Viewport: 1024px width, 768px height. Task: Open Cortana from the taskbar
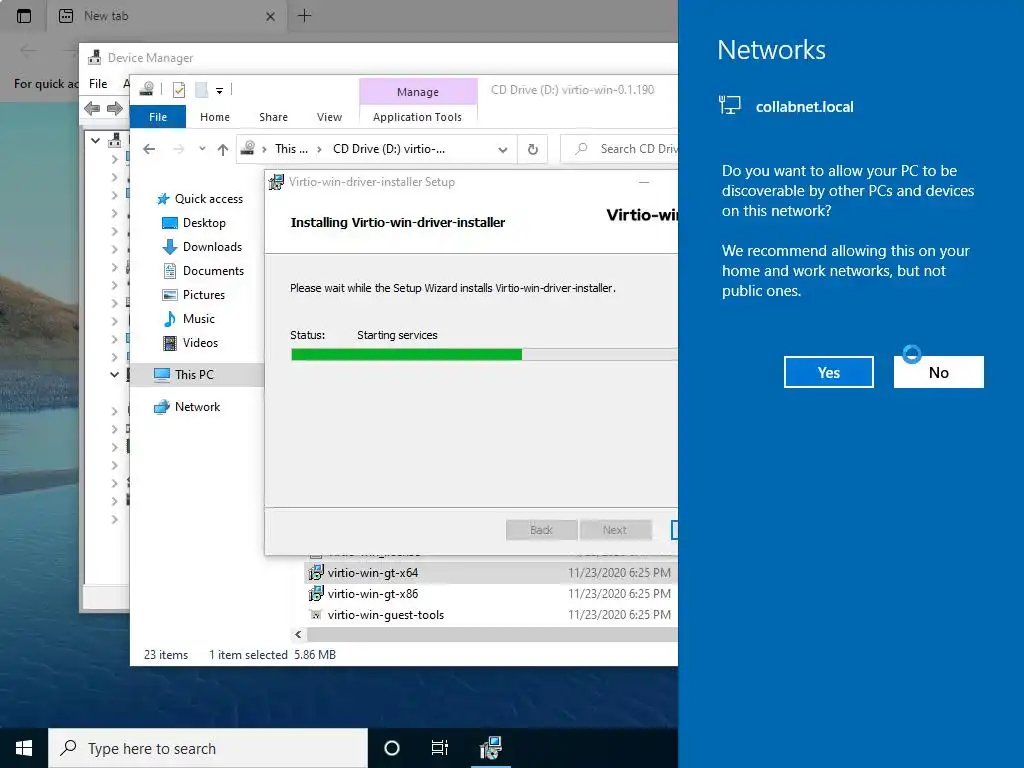point(392,748)
